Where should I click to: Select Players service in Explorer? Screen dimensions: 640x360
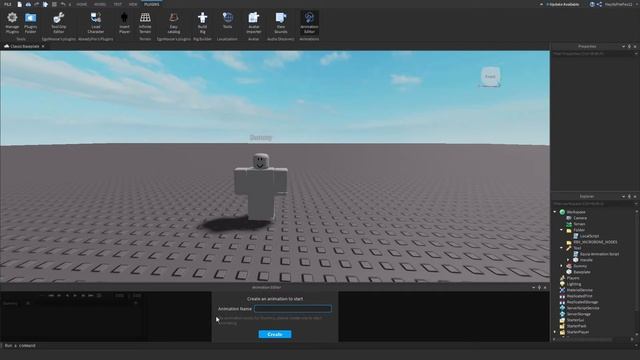point(573,278)
